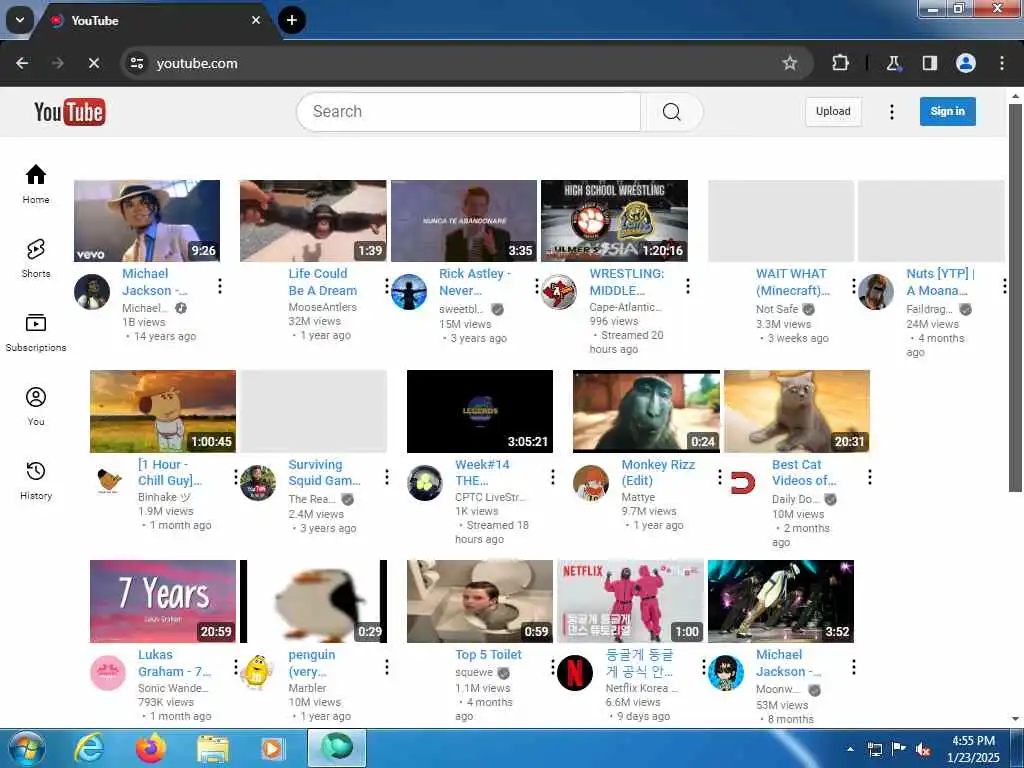Open sweetbl channel avatar for Rick Astley
The image size is (1024, 768).
pyautogui.click(x=409, y=292)
